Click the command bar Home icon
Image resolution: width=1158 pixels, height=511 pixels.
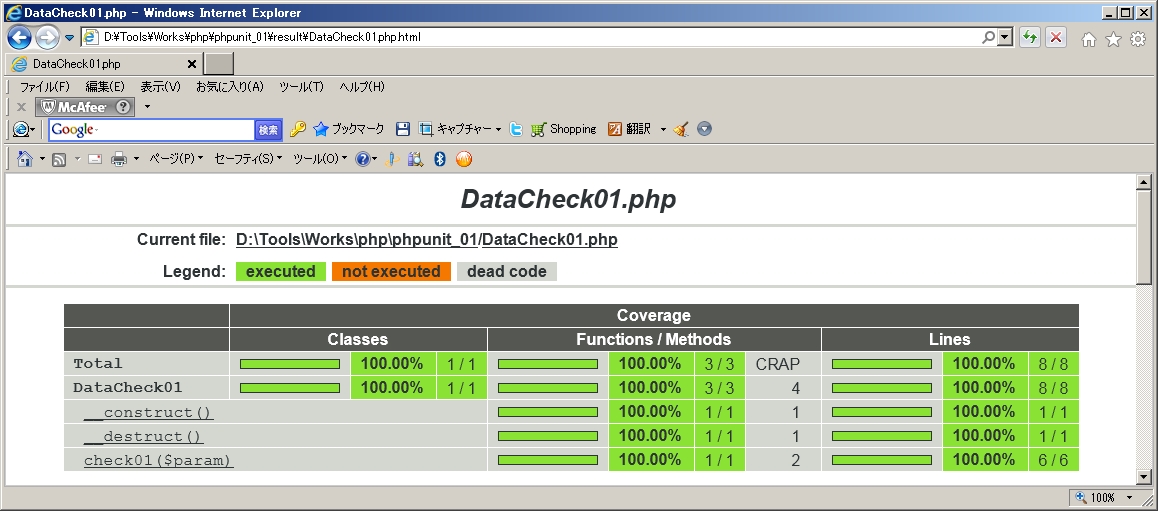[x=24, y=159]
